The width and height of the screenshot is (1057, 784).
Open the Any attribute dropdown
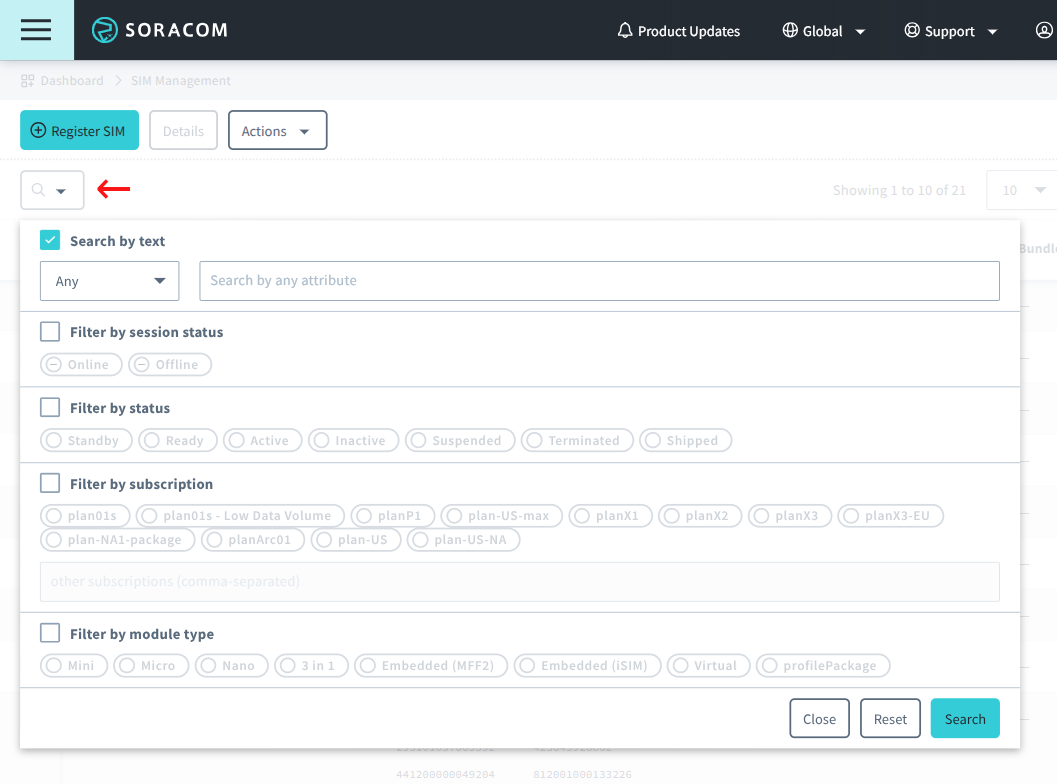click(109, 281)
